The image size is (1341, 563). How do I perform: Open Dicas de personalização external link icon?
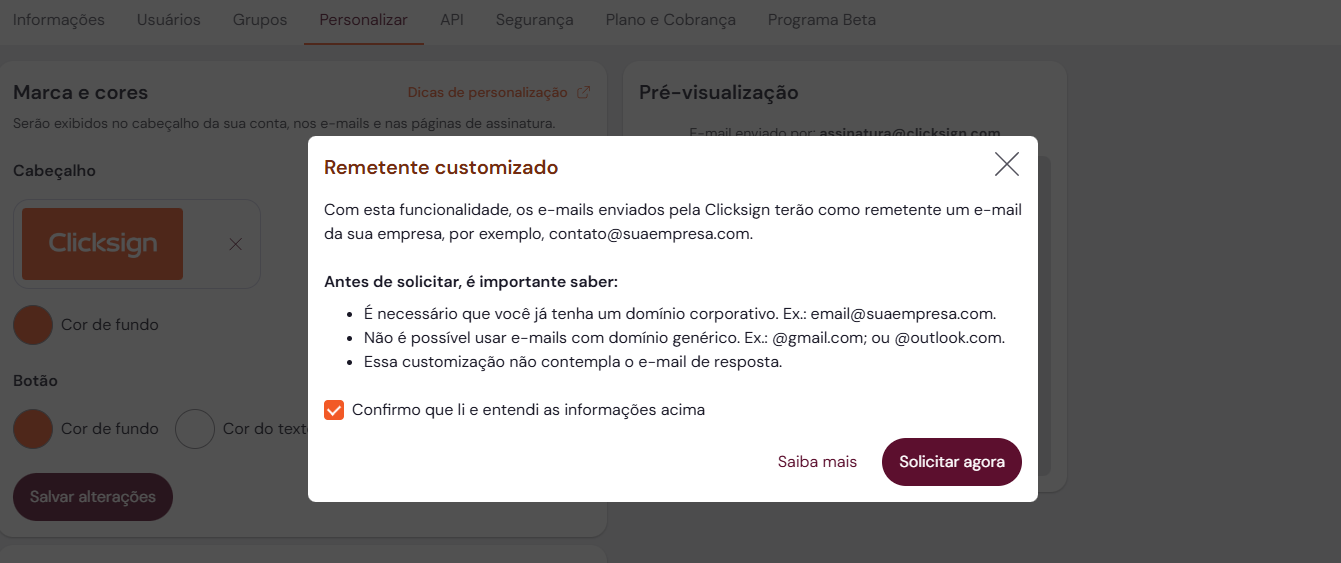click(x=584, y=93)
